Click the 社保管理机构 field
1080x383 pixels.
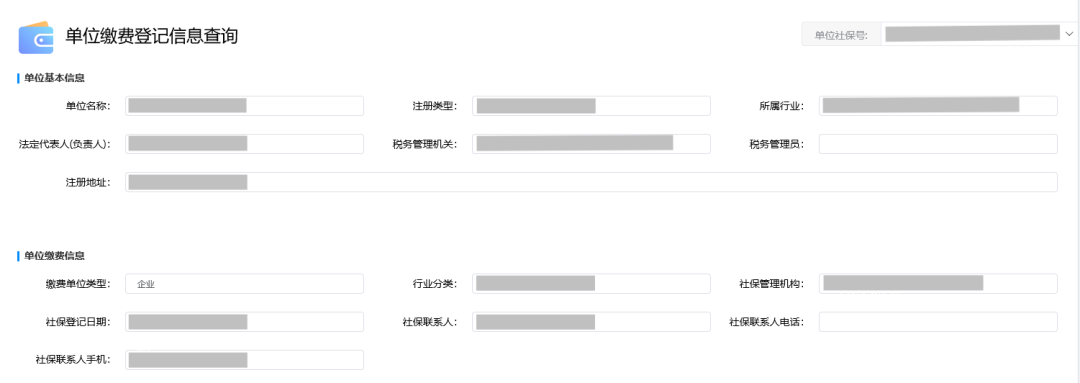tap(938, 284)
